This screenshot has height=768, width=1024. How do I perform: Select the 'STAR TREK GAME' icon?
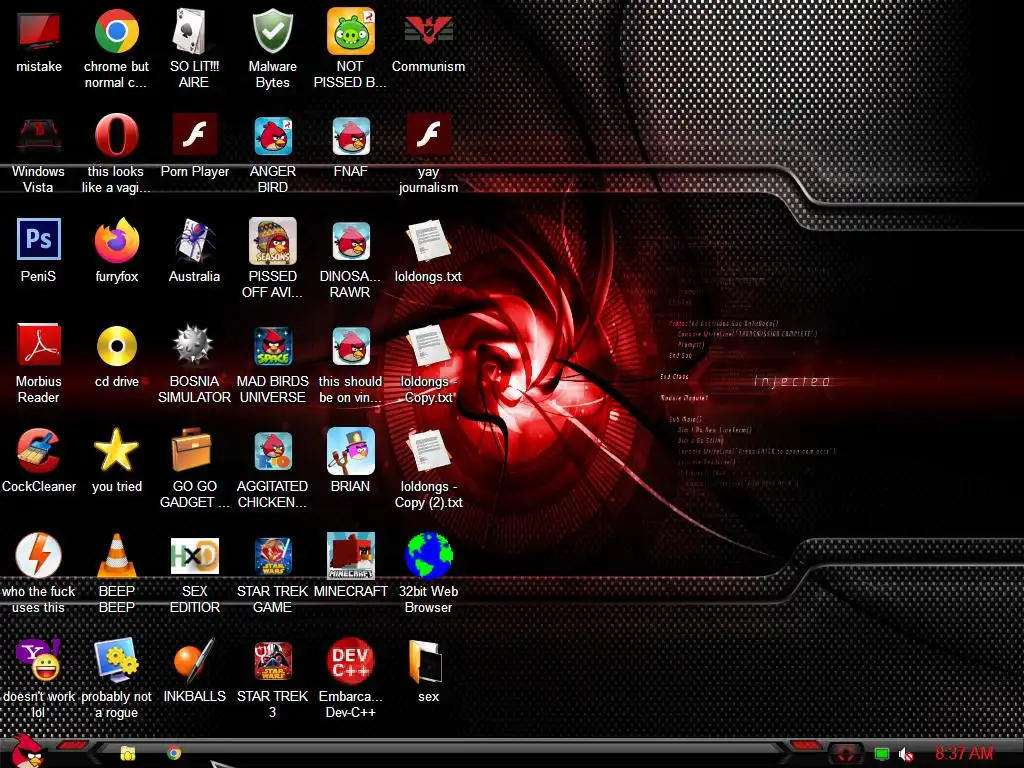click(272, 556)
